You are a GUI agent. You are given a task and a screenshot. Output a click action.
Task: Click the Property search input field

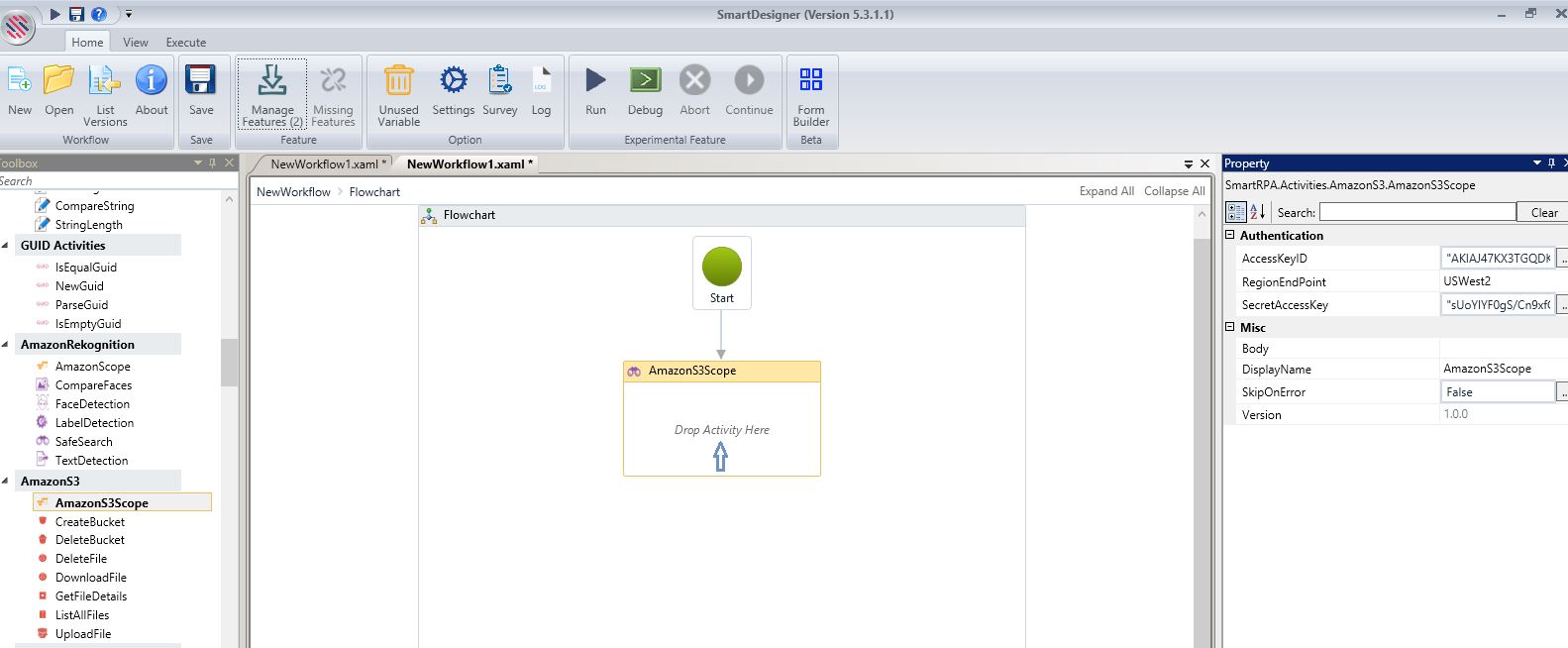coord(1416,212)
